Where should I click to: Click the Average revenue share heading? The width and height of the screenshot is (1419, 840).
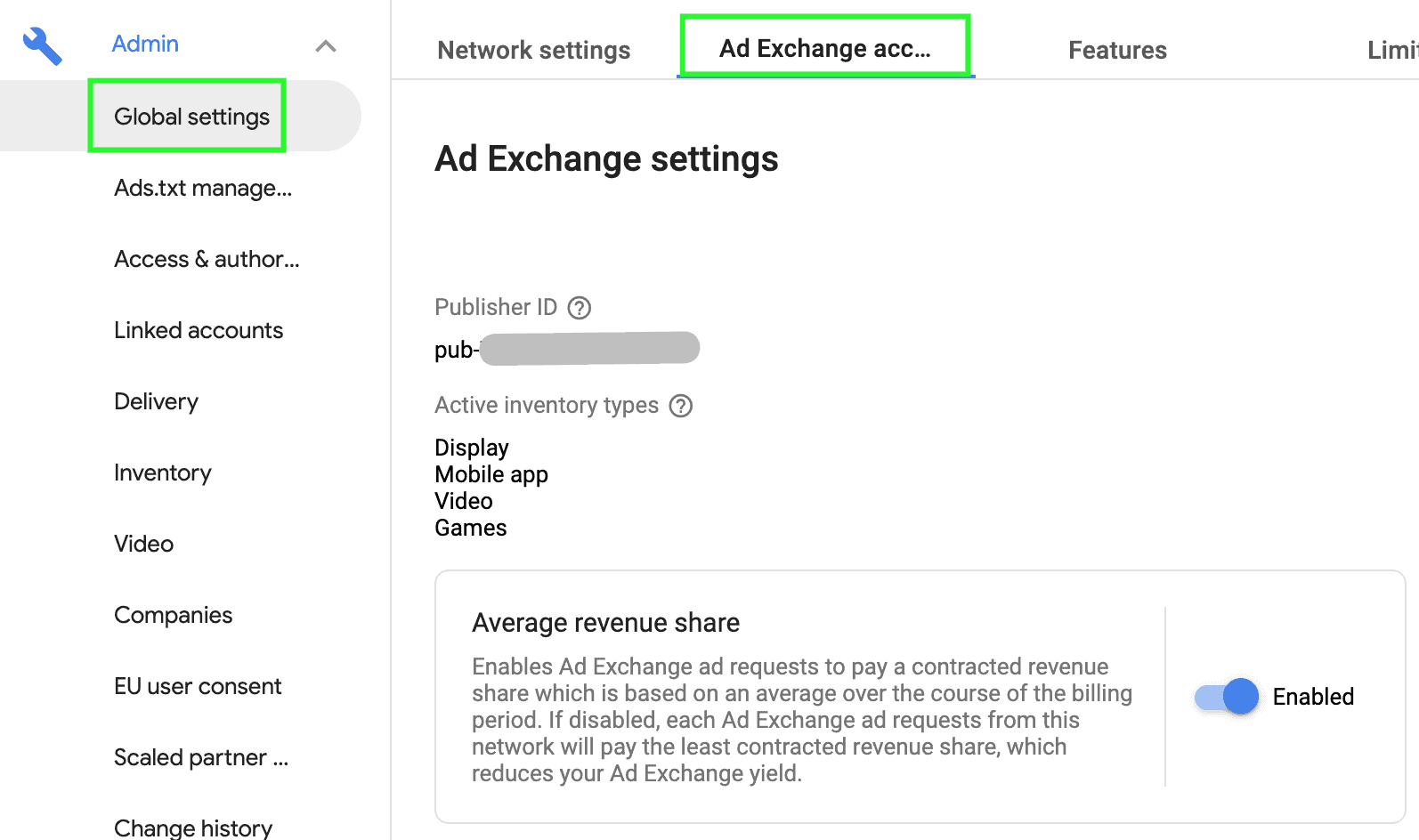pos(605,623)
